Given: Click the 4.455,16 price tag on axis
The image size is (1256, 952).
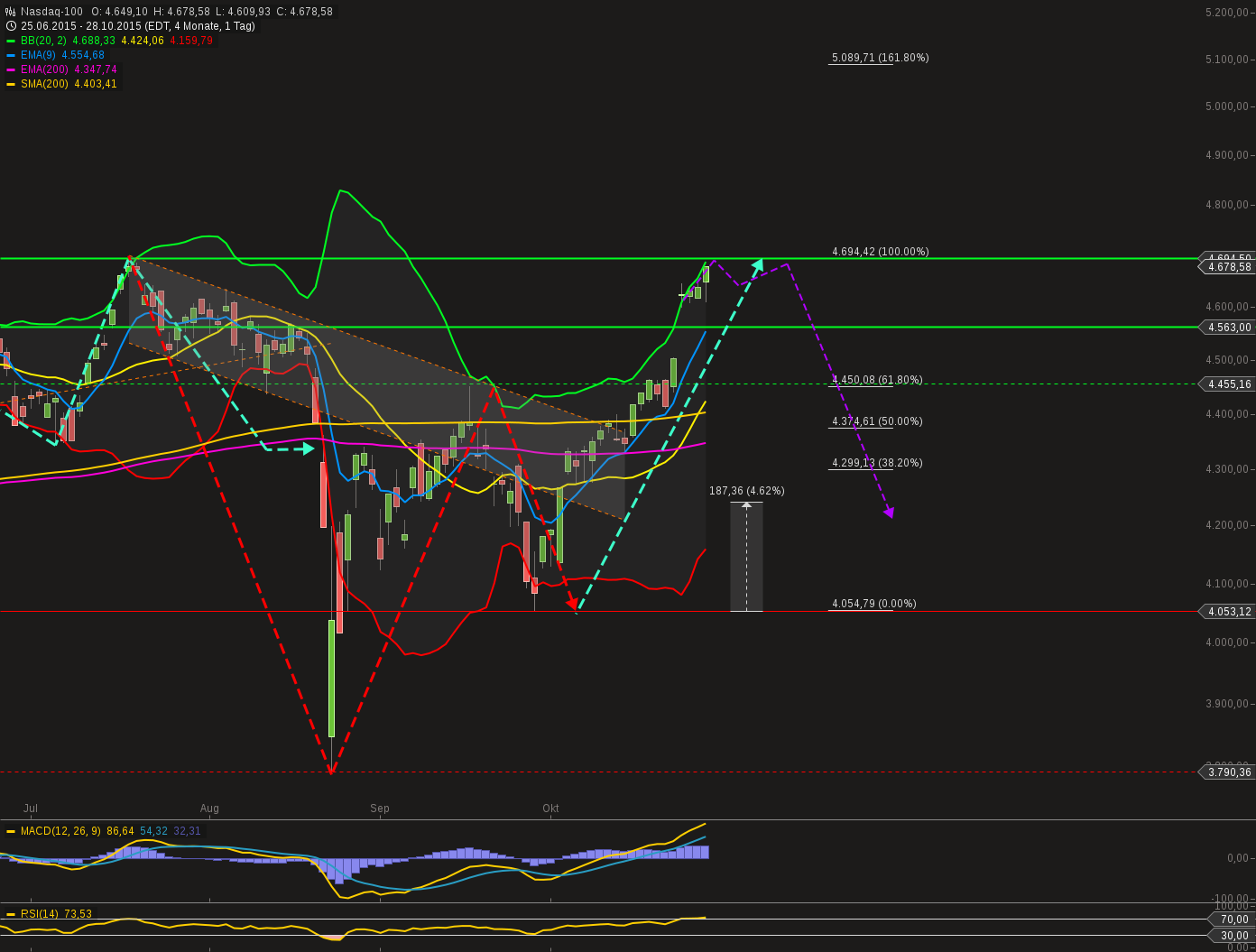Looking at the screenshot, I should click(1227, 384).
